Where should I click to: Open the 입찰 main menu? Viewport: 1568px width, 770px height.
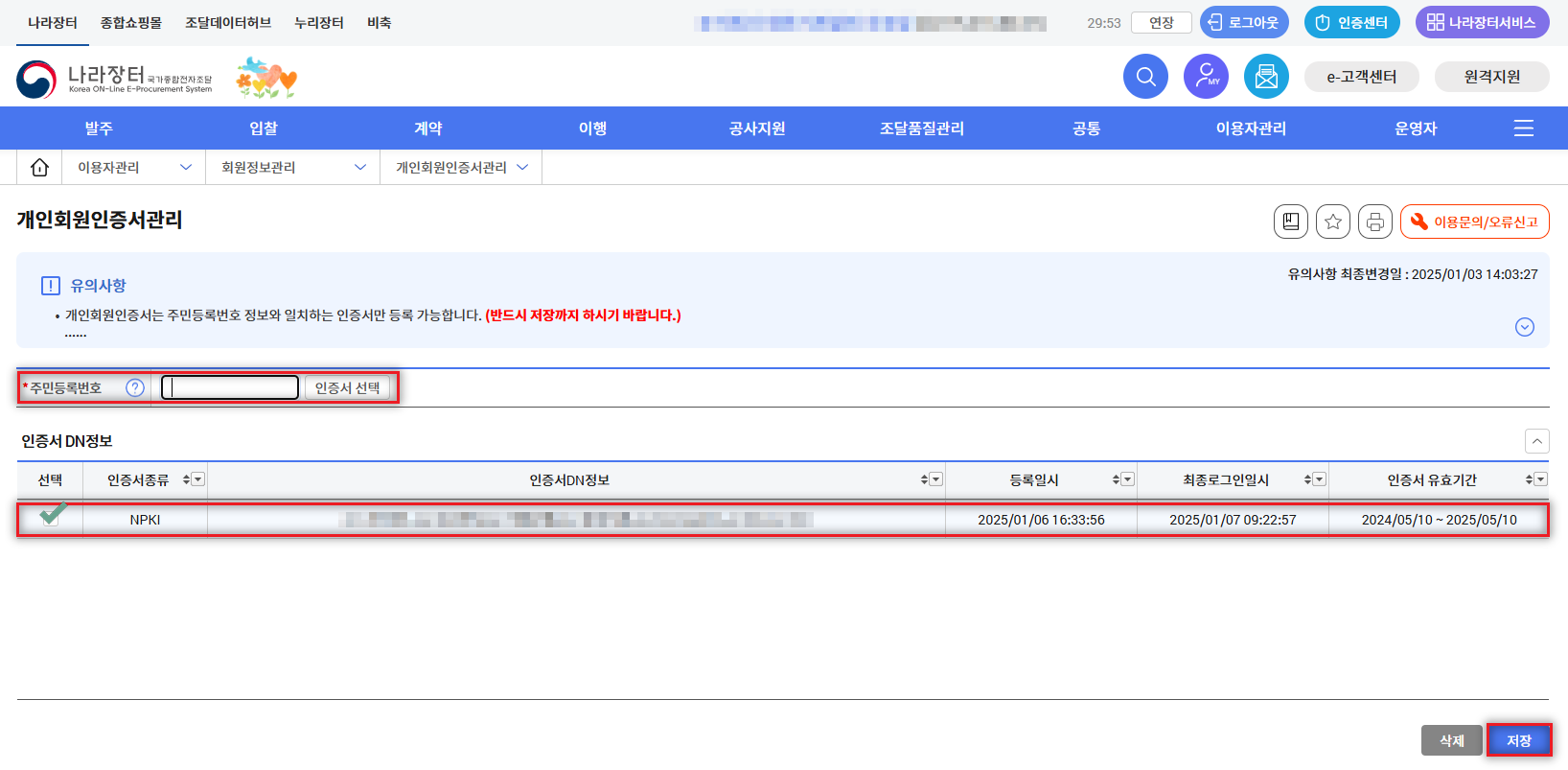(x=264, y=128)
